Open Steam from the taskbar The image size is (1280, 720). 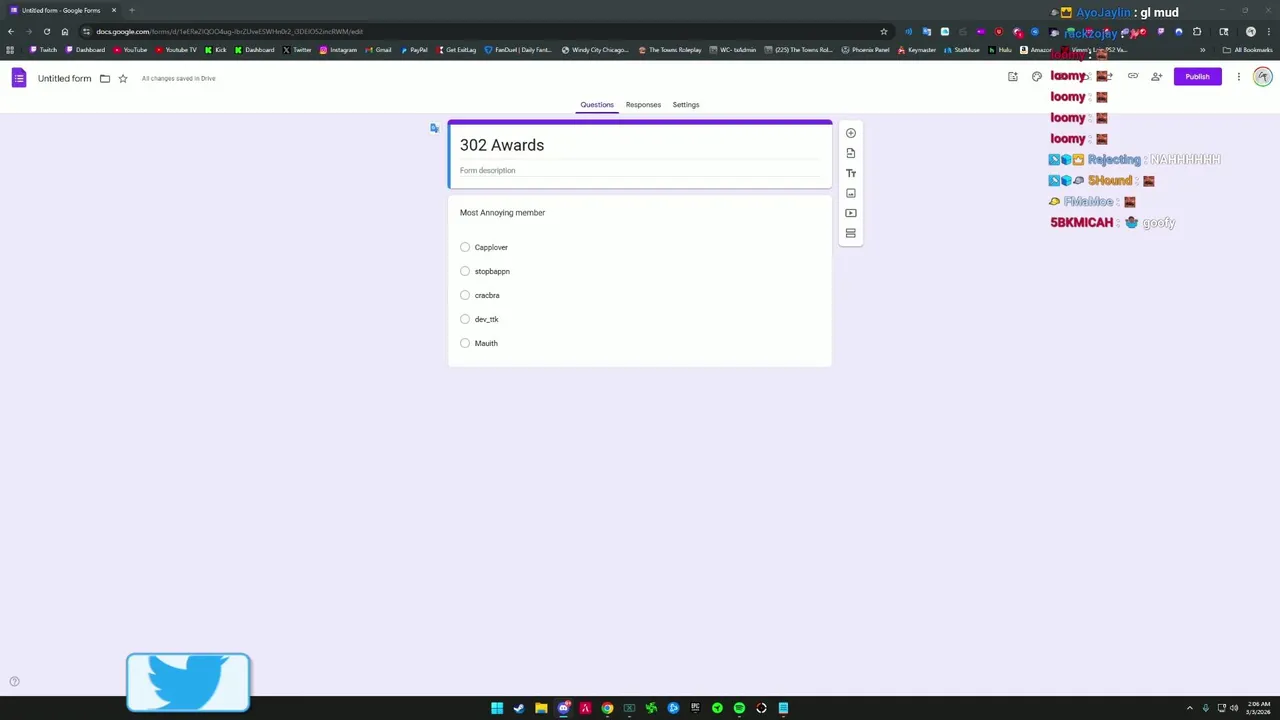point(519,708)
